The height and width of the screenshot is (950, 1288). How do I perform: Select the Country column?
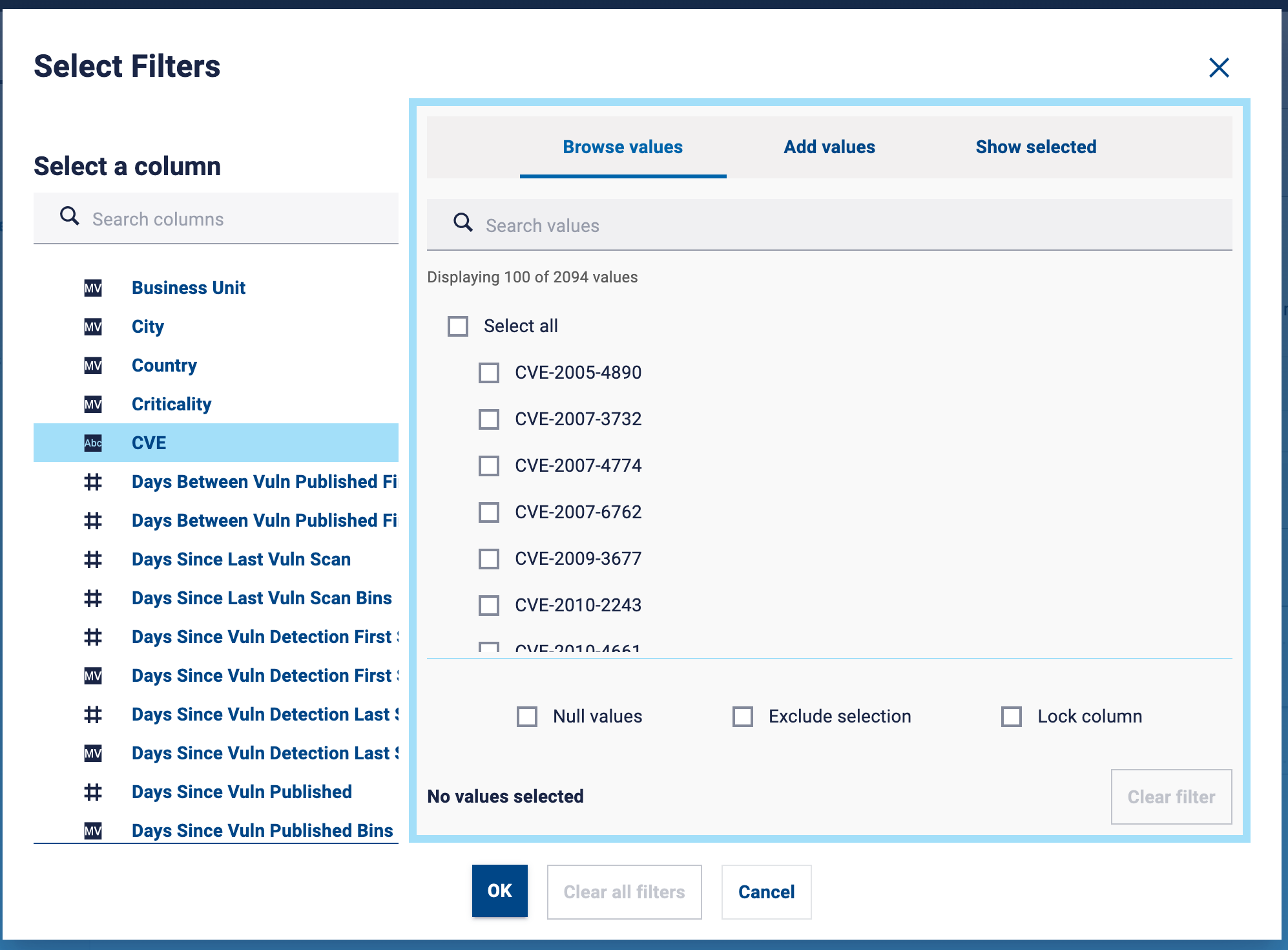[x=216, y=366]
